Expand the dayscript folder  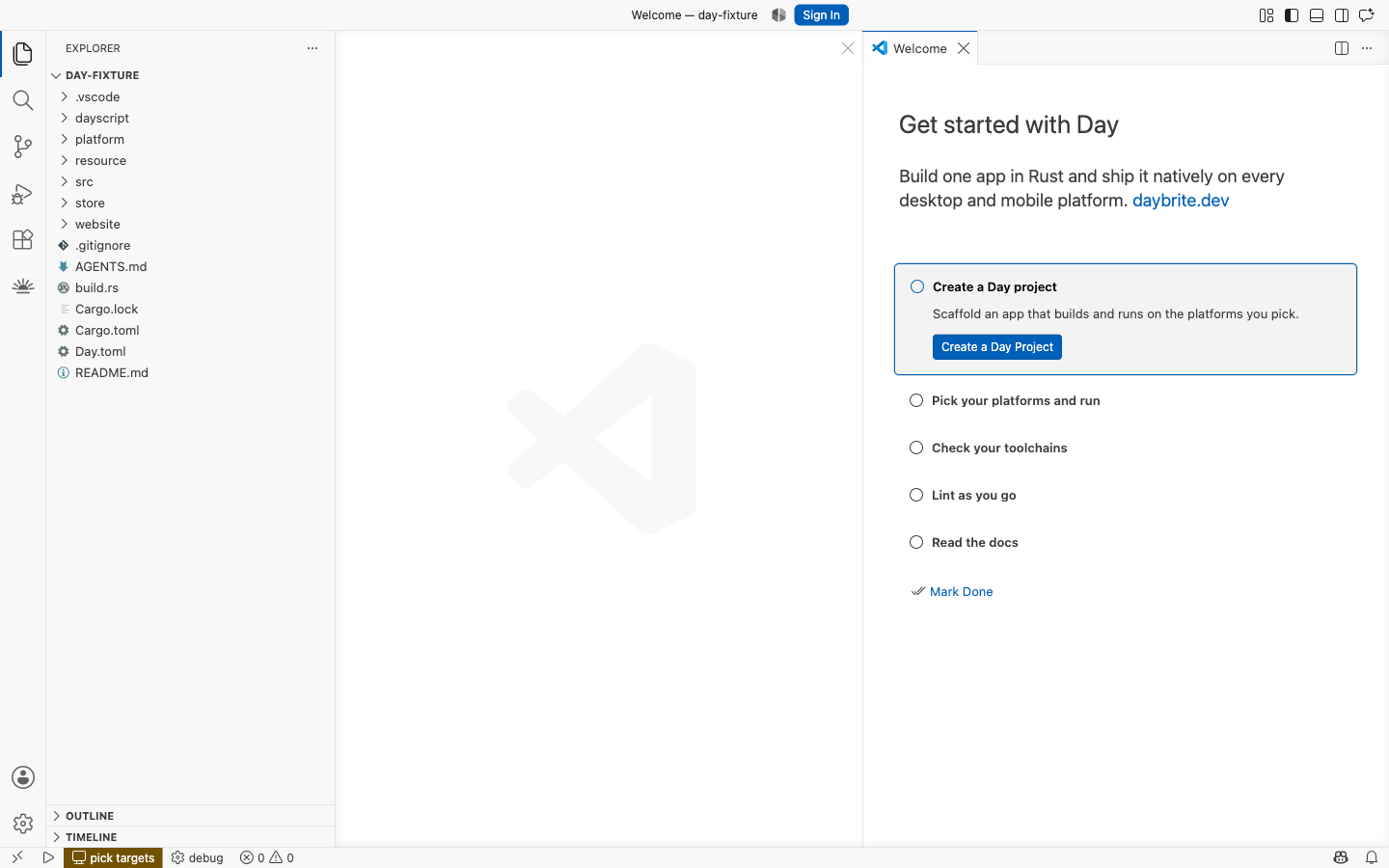click(x=191, y=118)
